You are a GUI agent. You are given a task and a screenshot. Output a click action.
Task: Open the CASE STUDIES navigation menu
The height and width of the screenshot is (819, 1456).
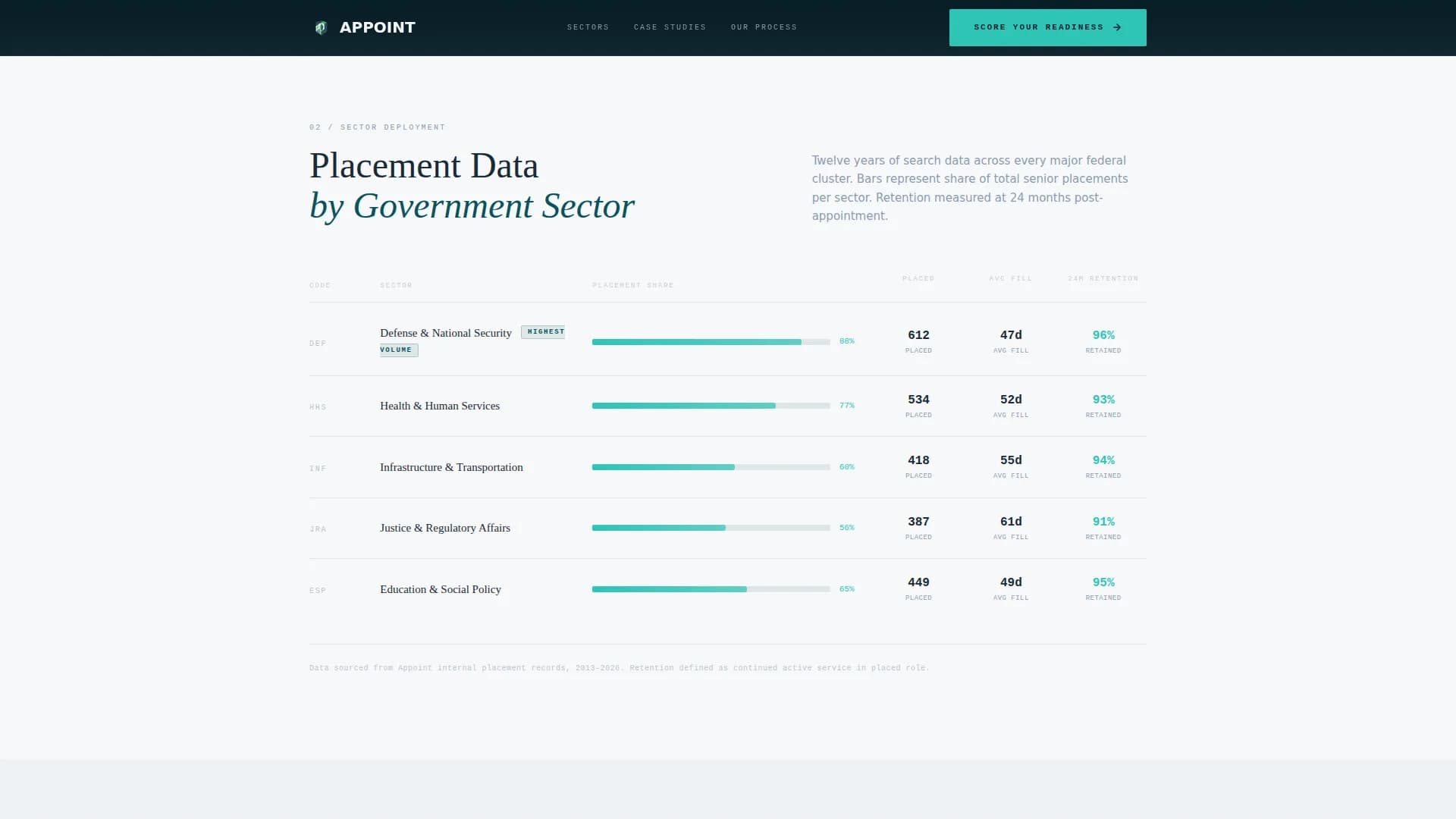point(670,27)
